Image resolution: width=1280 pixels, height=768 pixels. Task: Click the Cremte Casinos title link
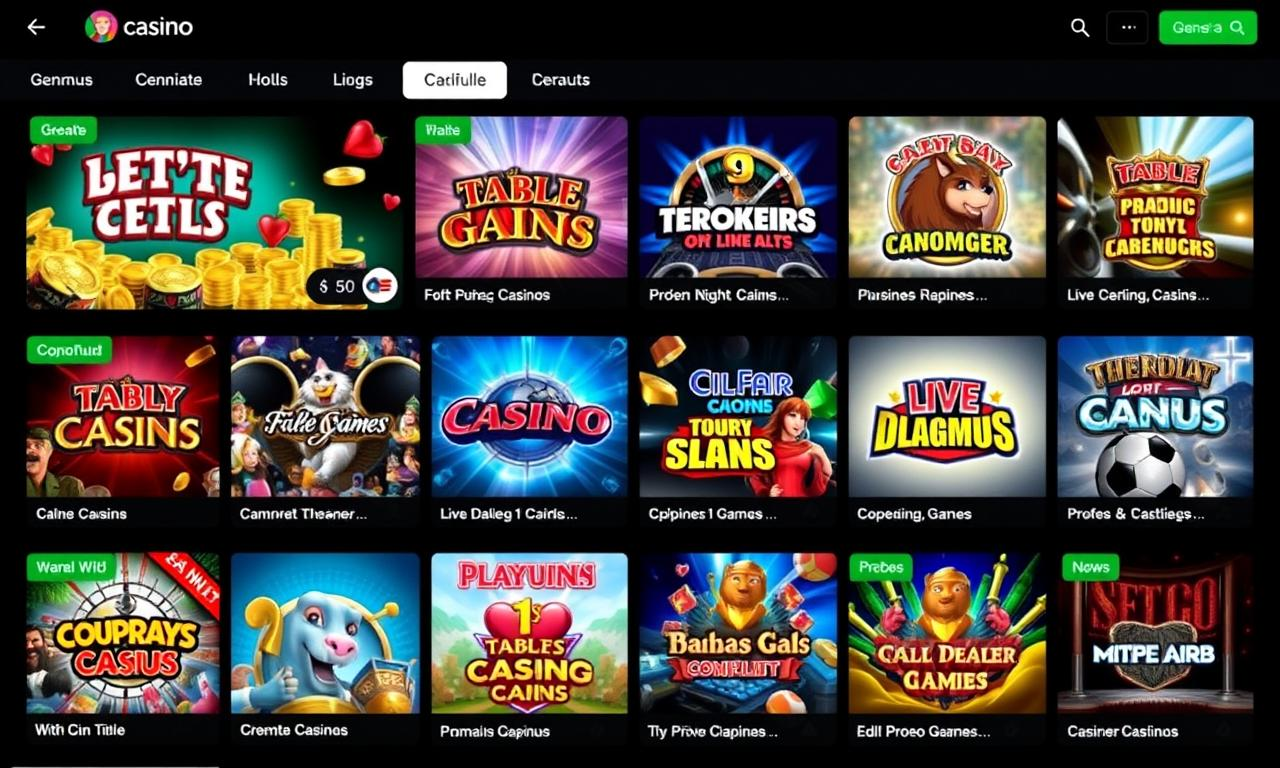(x=294, y=731)
